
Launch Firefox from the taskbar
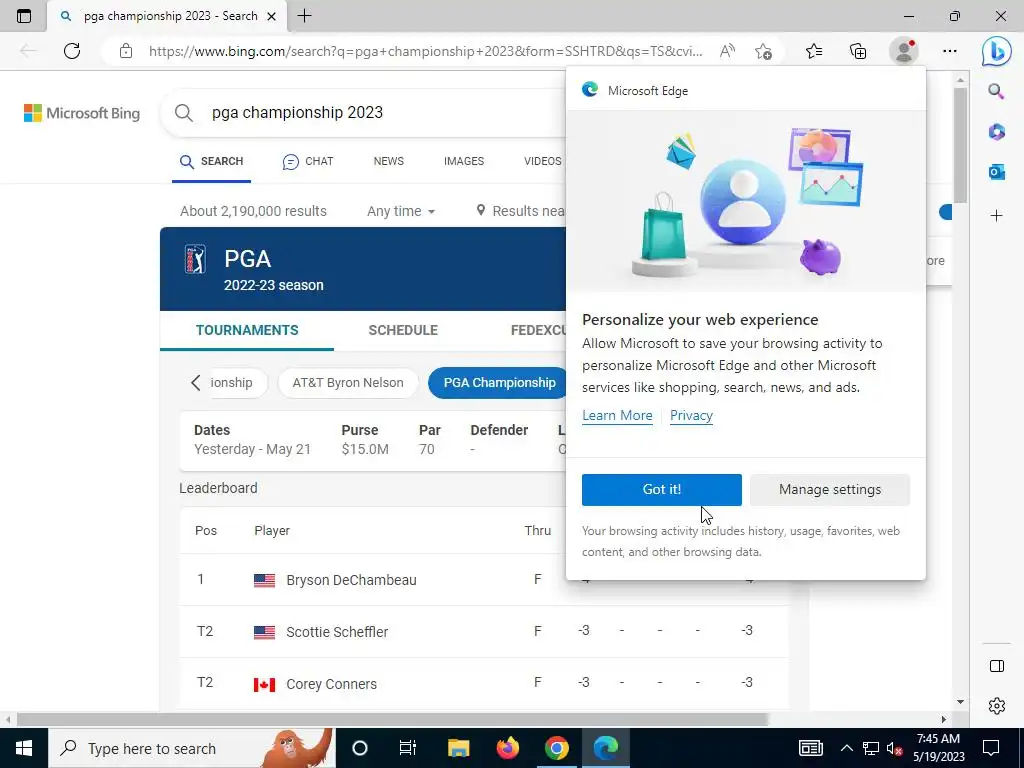(x=507, y=748)
